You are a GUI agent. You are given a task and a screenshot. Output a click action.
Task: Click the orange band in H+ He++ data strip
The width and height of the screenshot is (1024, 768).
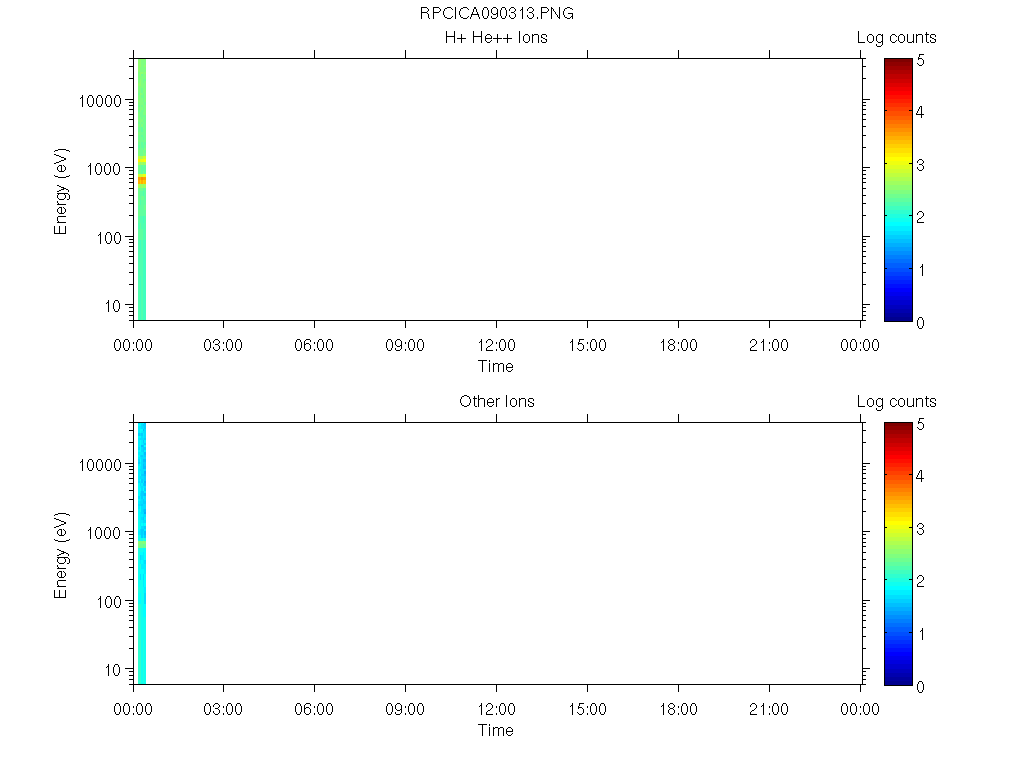coord(142,180)
